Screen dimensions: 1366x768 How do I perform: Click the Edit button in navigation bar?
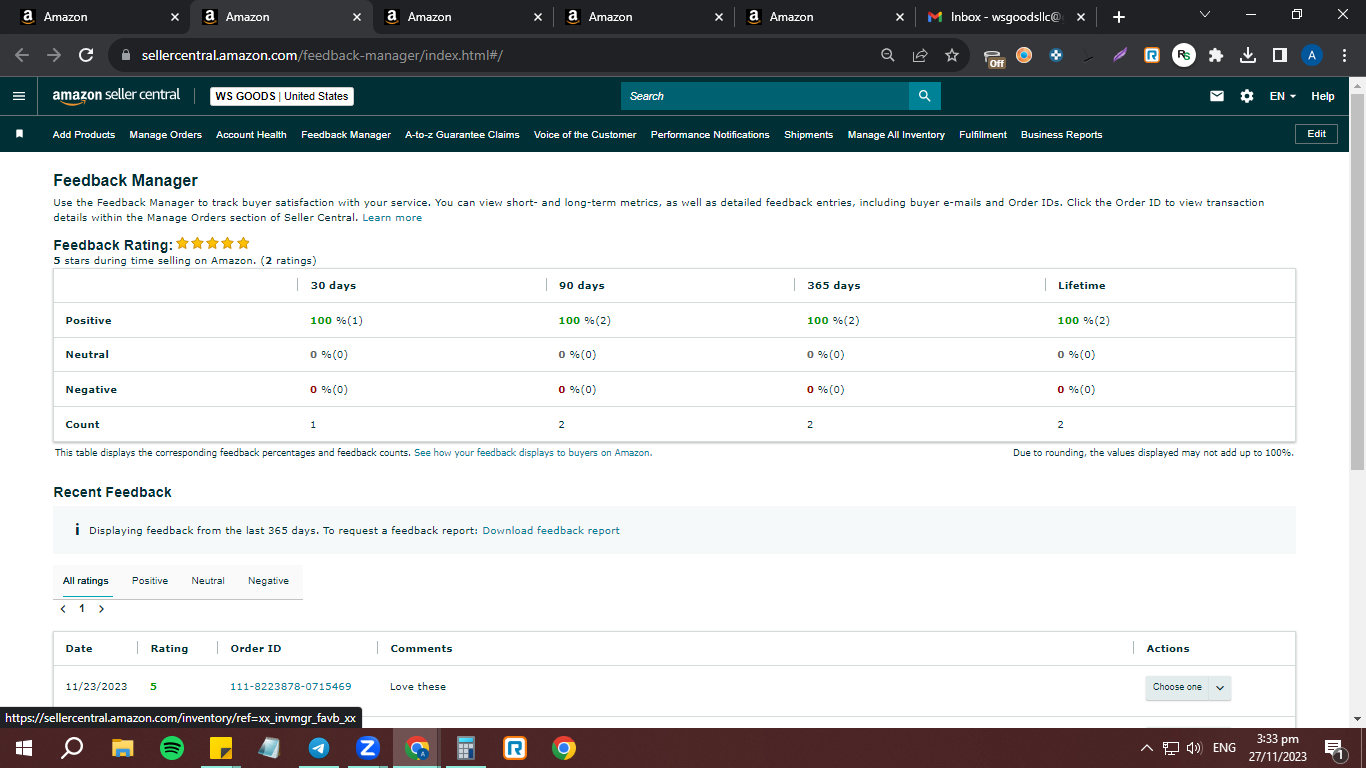(x=1316, y=134)
